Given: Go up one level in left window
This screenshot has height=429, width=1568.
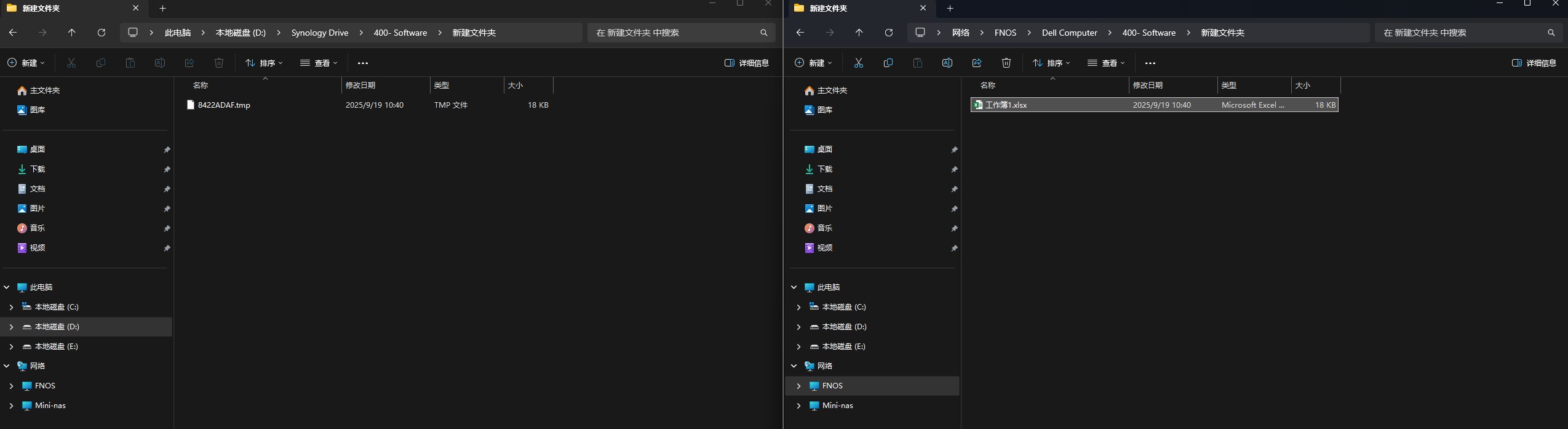Looking at the screenshot, I should coord(72,33).
